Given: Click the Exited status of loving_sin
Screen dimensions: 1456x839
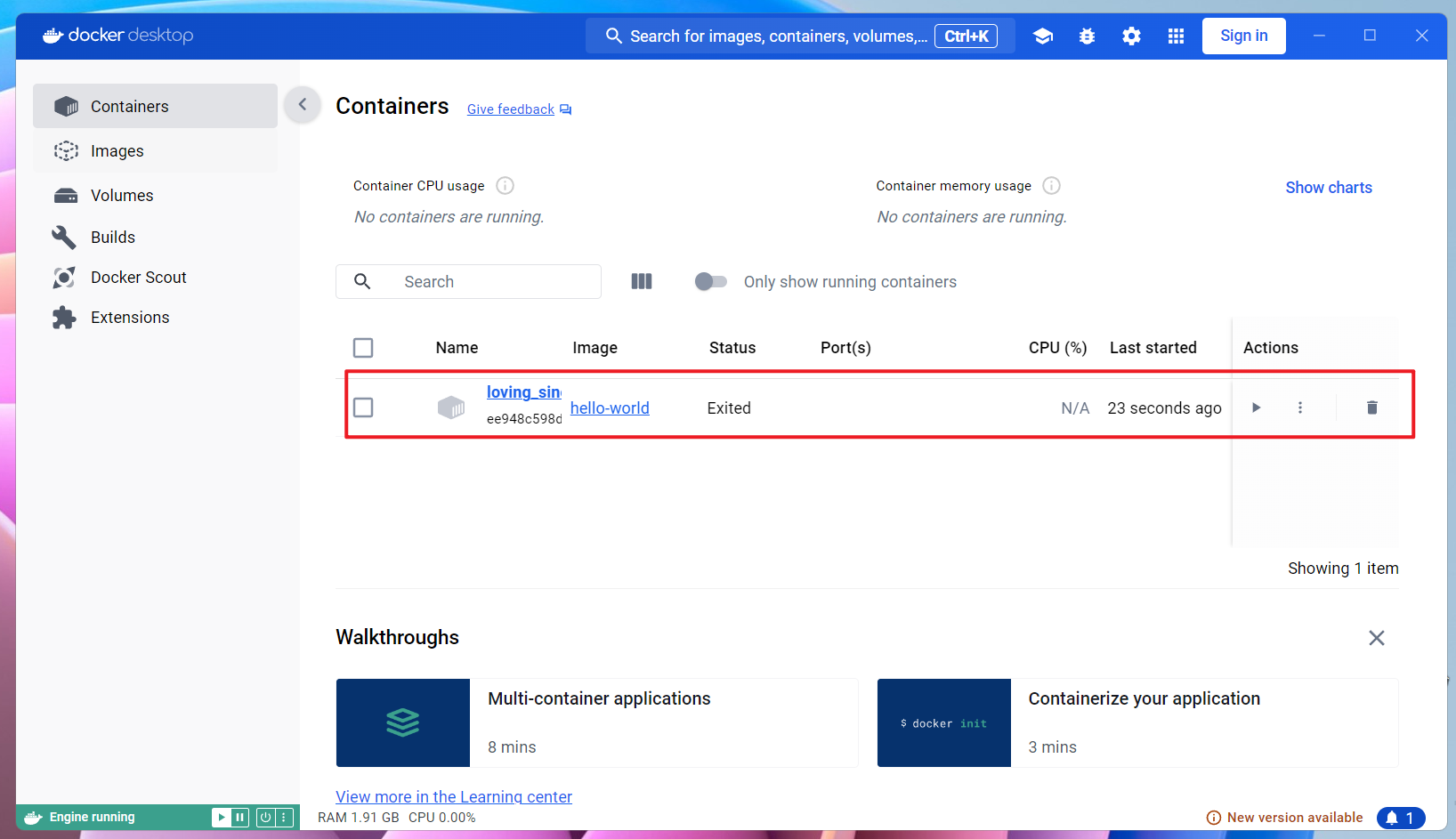Looking at the screenshot, I should [729, 407].
